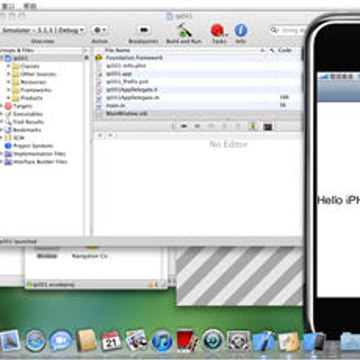Select Find Results in the sidebar
The height and width of the screenshot is (360, 360).
[24, 122]
